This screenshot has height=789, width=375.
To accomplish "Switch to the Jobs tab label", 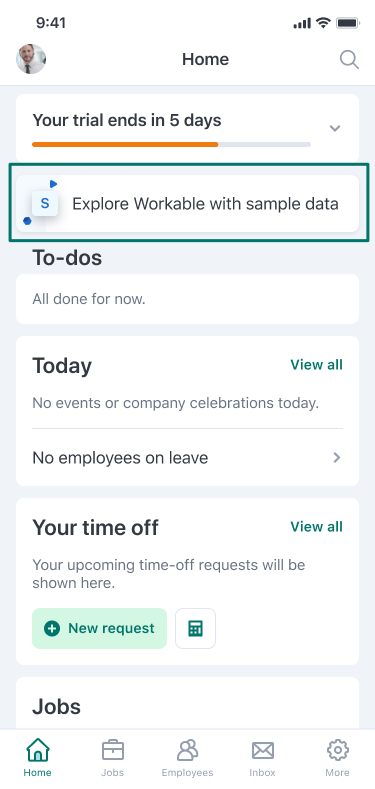I will (112, 773).
